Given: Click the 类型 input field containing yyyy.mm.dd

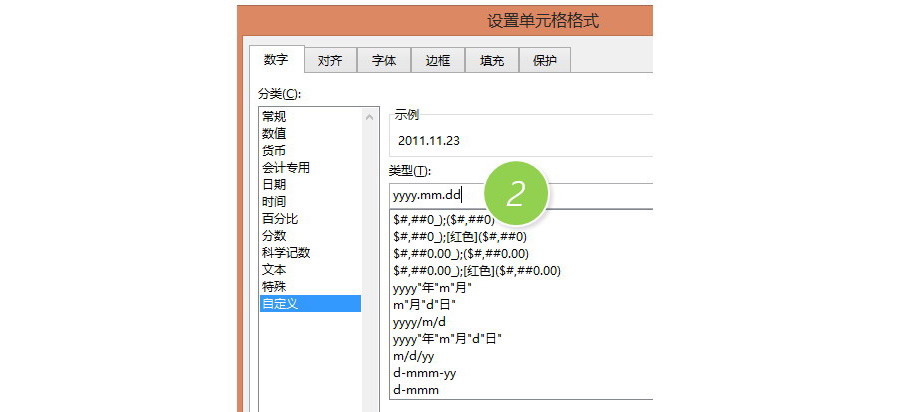Looking at the screenshot, I should tap(521, 196).
